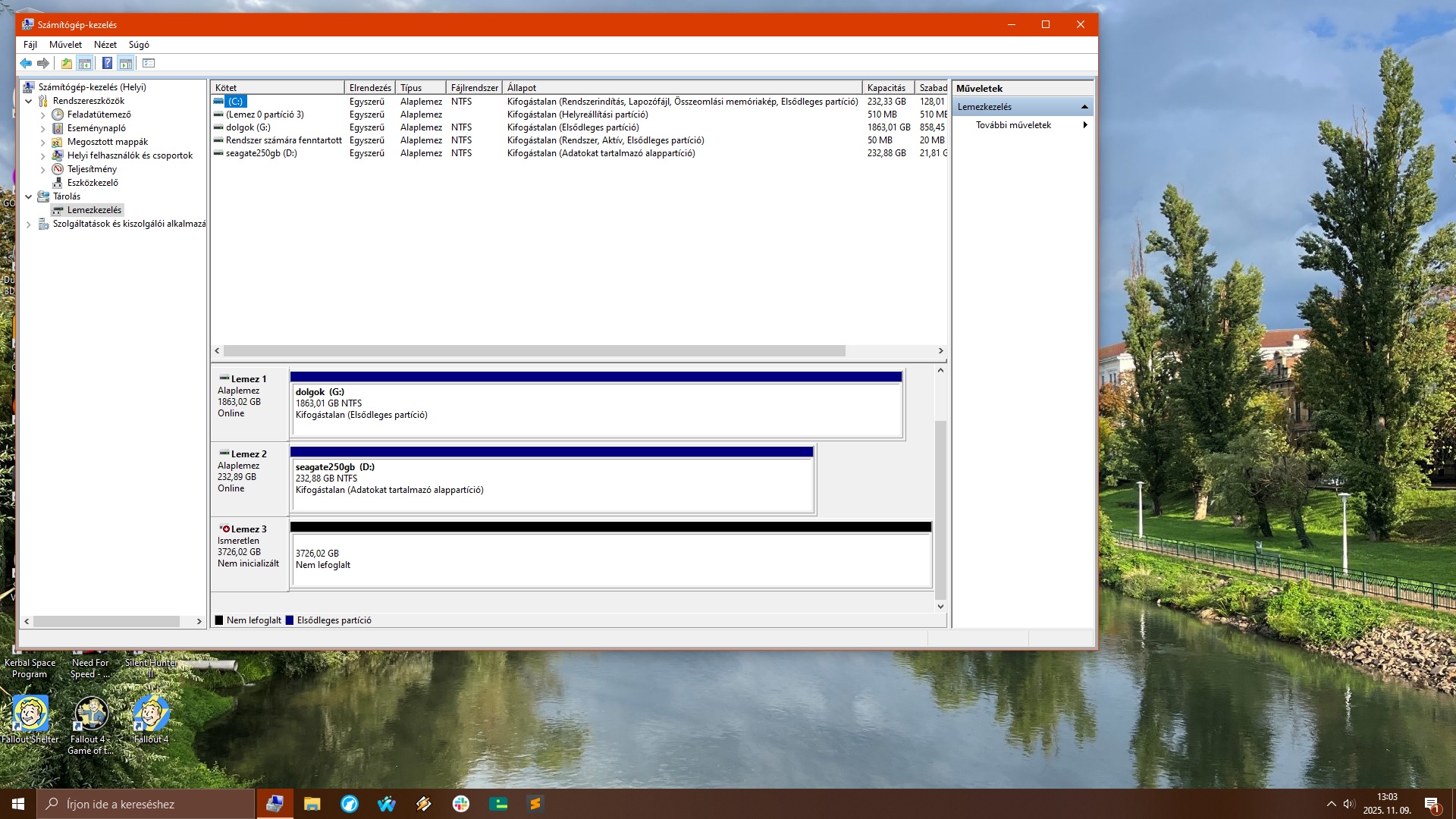Toggle the show/hide action pane toolbar icon
This screenshot has height=819, width=1456.
click(126, 64)
